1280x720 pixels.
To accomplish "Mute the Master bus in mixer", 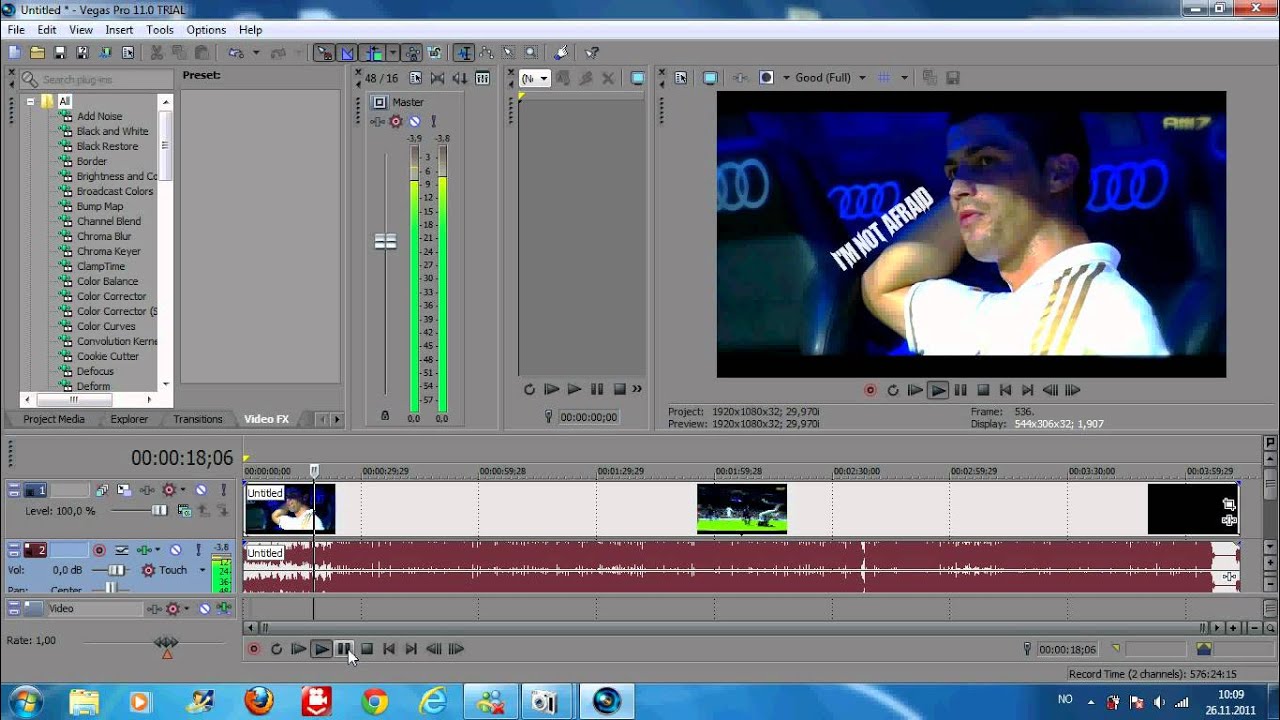I will click(414, 121).
